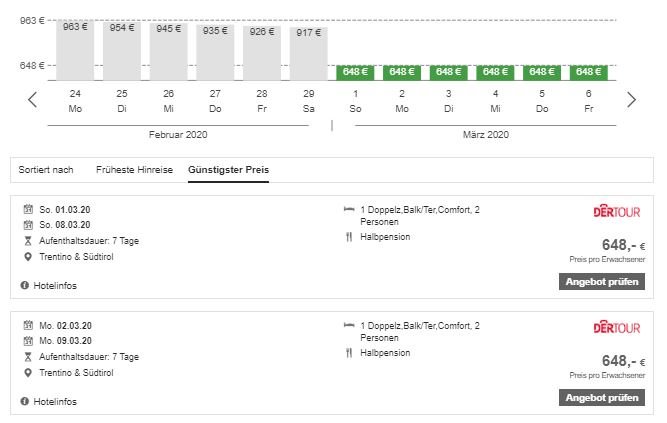Select the Günstigster Preis sort tab
Viewport: 667px width, 423px height.
228,170
